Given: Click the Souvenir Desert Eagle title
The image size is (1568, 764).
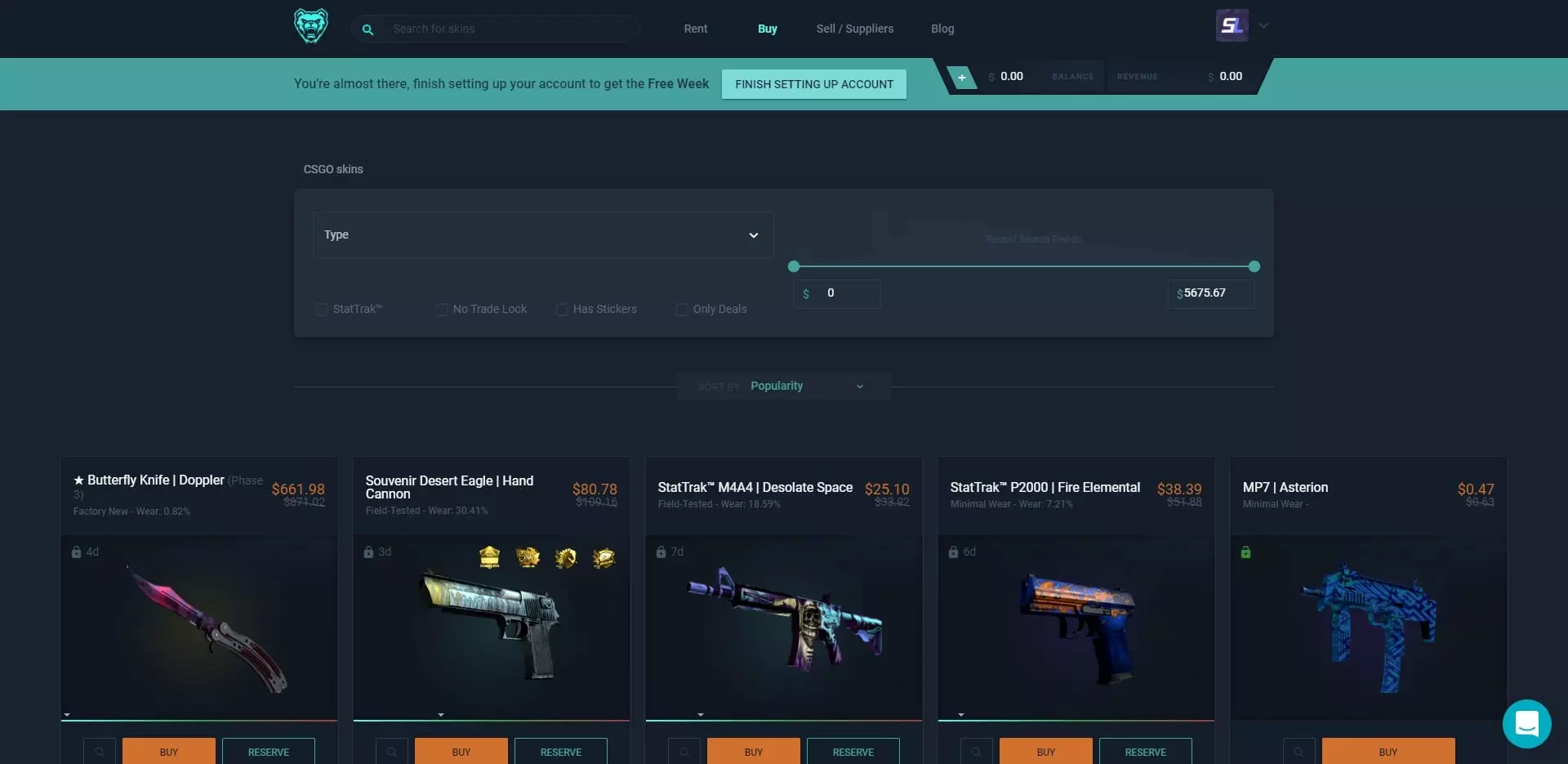Looking at the screenshot, I should (449, 487).
